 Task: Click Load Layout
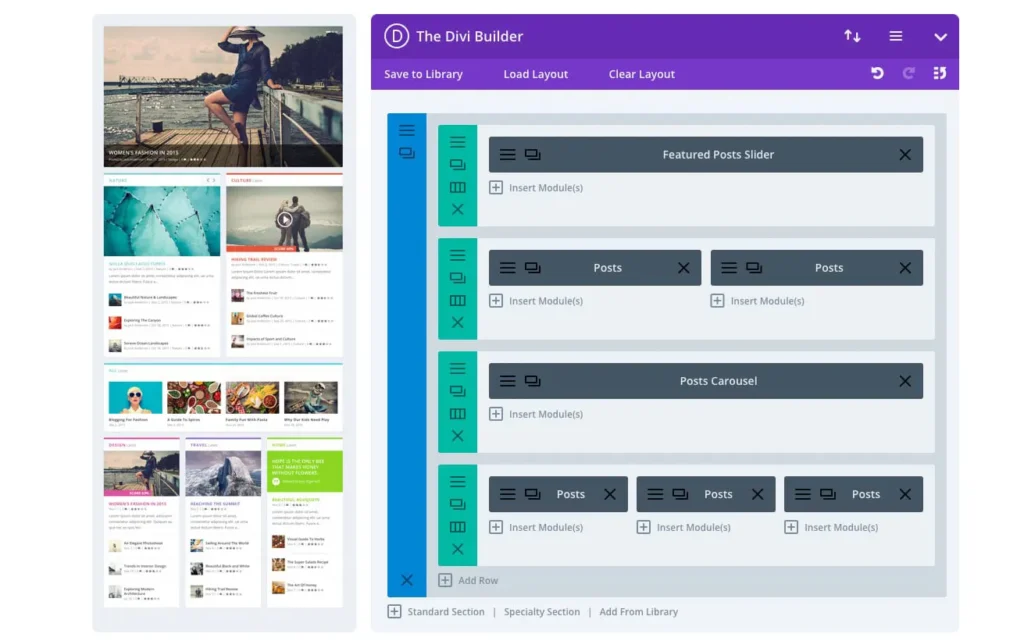(x=536, y=74)
